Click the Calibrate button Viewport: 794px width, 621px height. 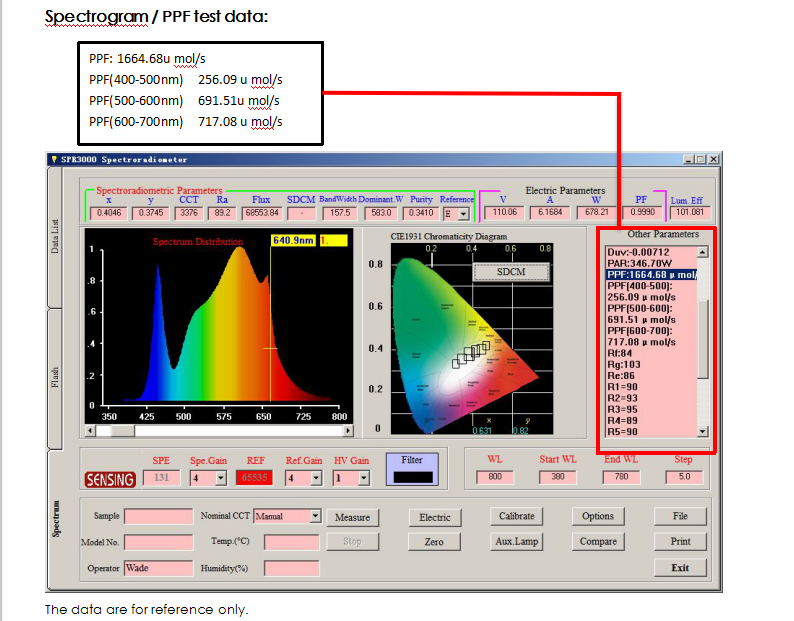[517, 516]
